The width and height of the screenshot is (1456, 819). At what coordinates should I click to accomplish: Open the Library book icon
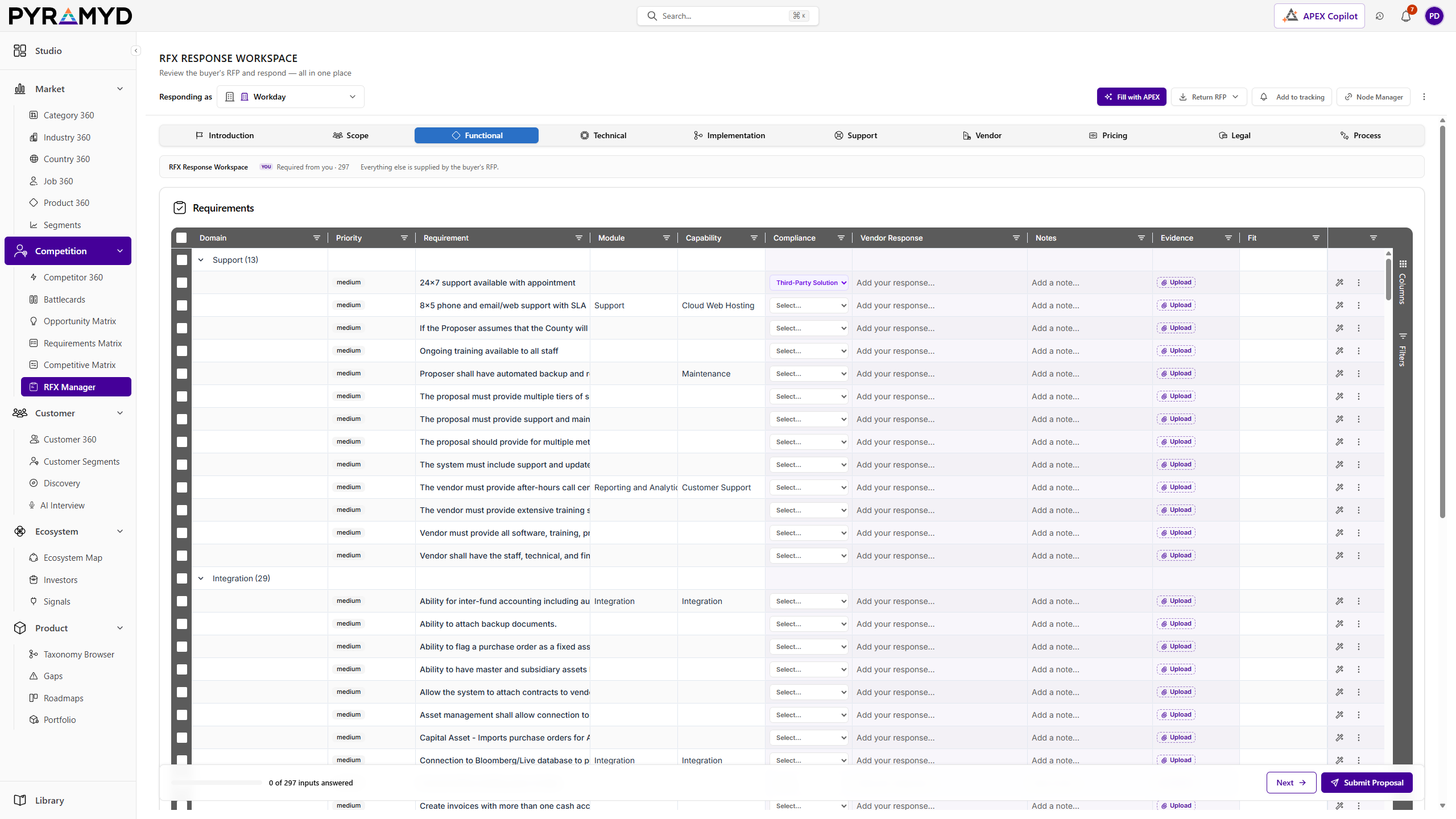point(20,800)
